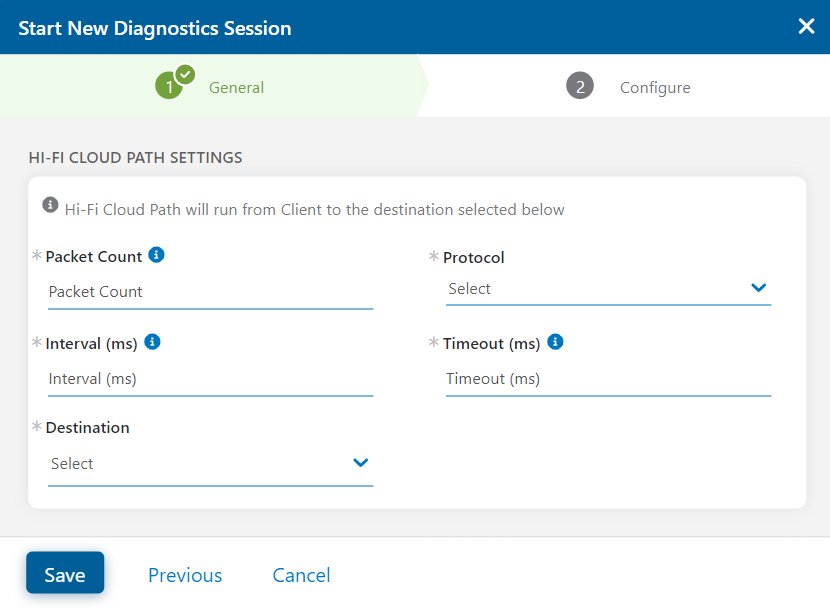
Task: Go to the Configure step tab
Action: (x=655, y=88)
